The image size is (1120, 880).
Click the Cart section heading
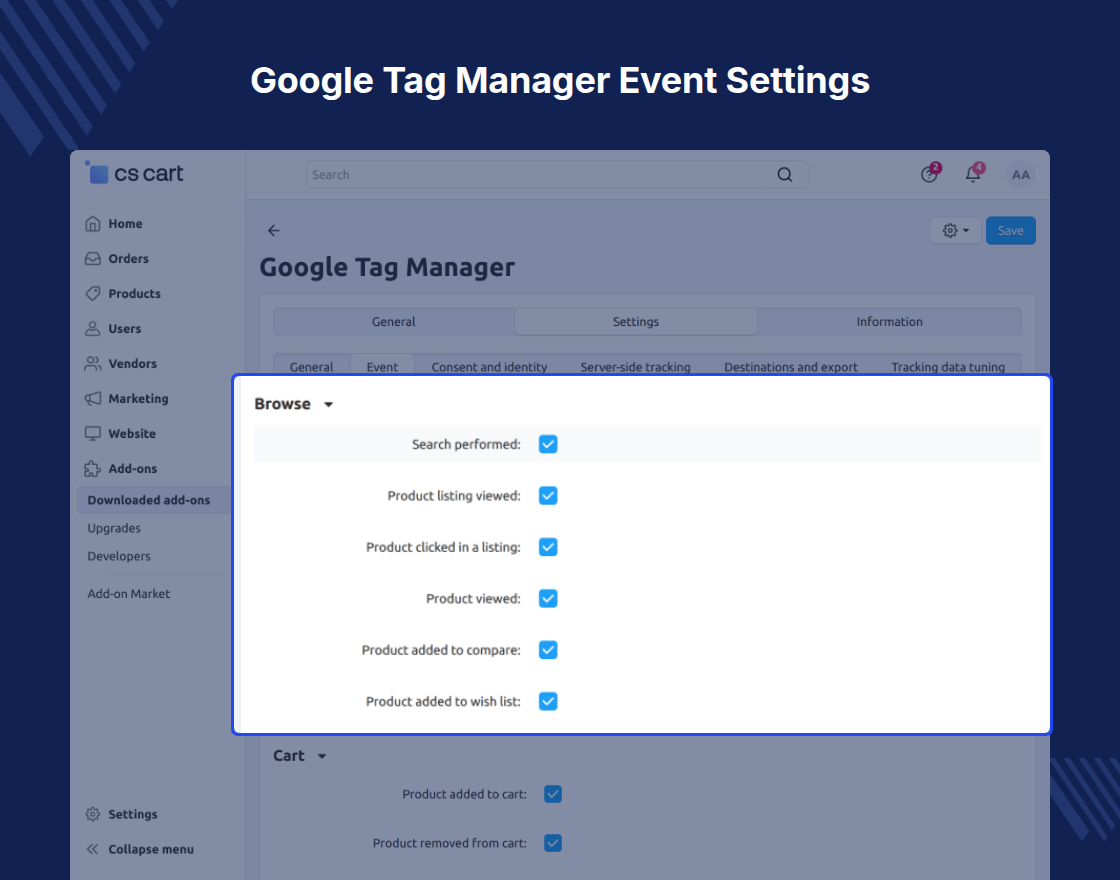tap(289, 756)
